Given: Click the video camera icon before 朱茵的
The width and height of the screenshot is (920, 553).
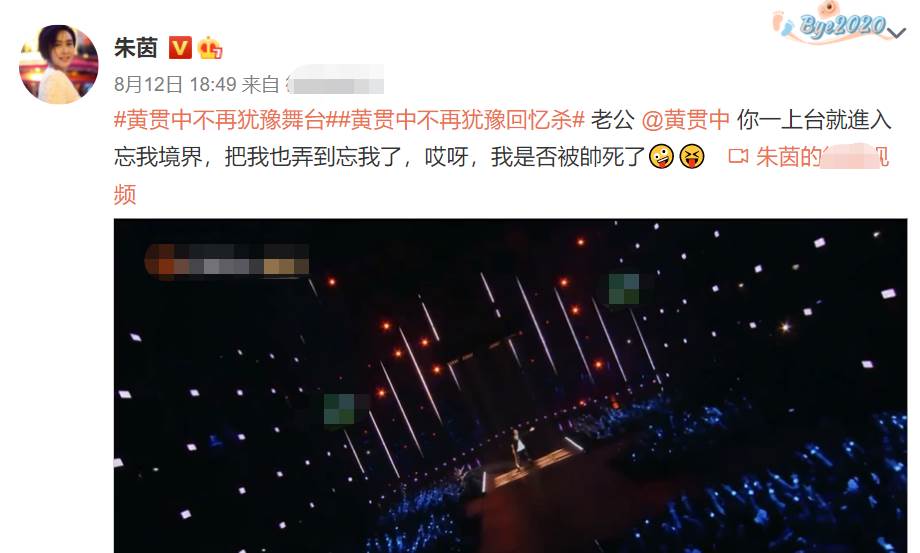Looking at the screenshot, I should tap(738, 157).
